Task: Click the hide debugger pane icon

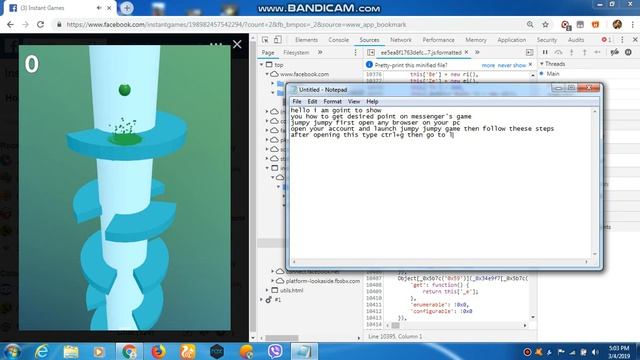Action: click(529, 52)
